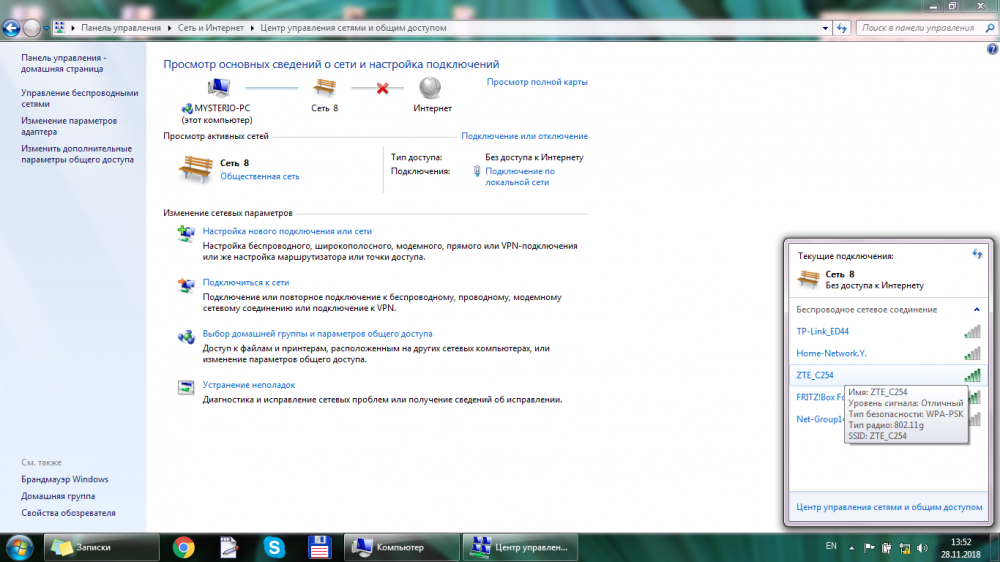Click the Windows Start button

point(19,547)
